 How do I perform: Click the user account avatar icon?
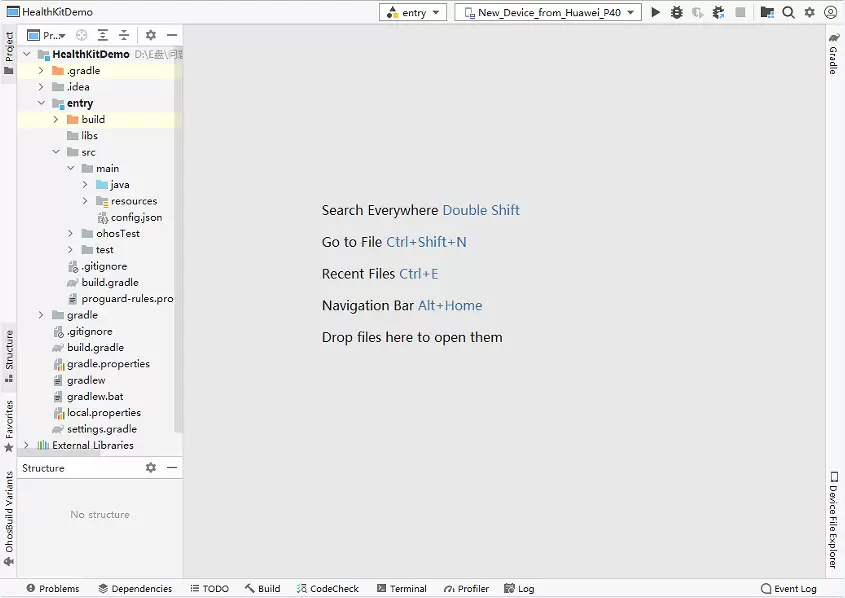click(x=830, y=13)
